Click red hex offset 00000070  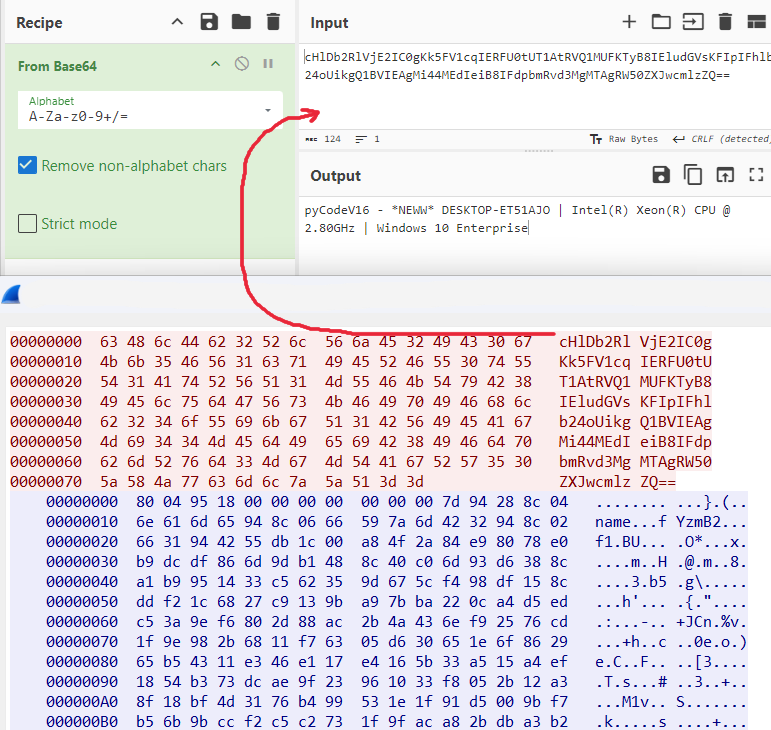(46, 482)
